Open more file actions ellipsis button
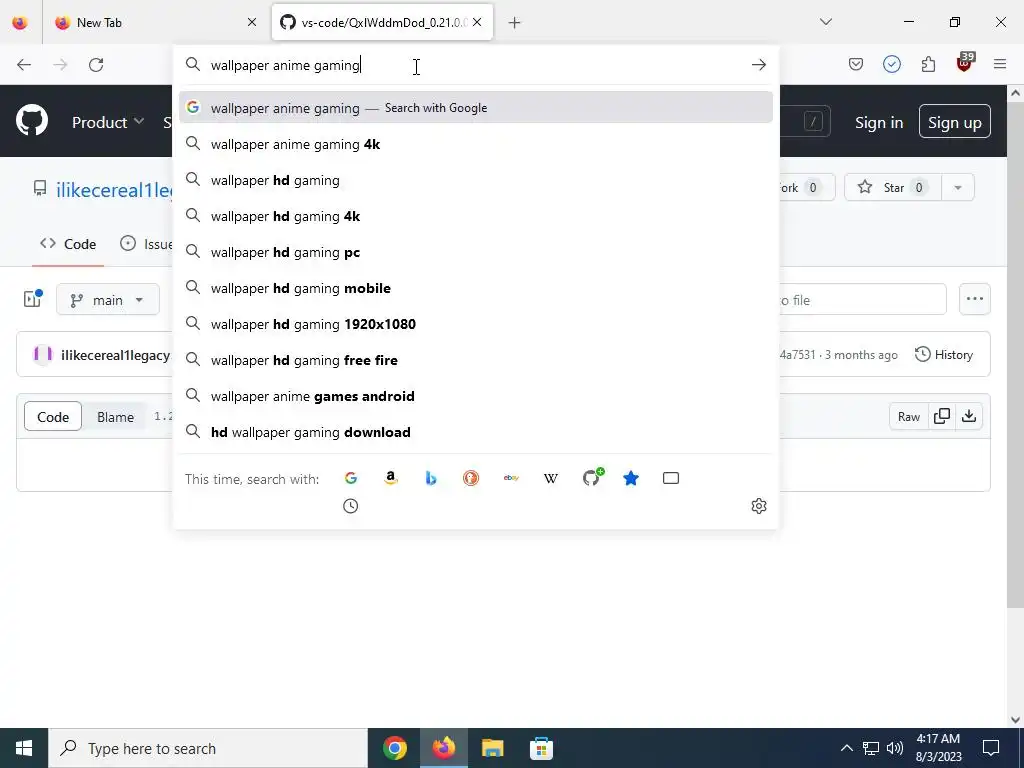The height and width of the screenshot is (768, 1024). [974, 299]
